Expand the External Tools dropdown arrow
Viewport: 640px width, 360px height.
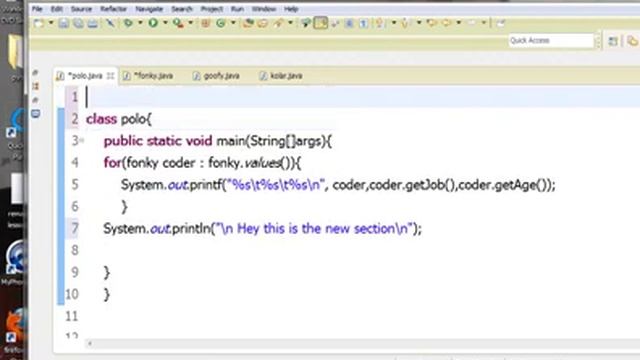[x=190, y=23]
